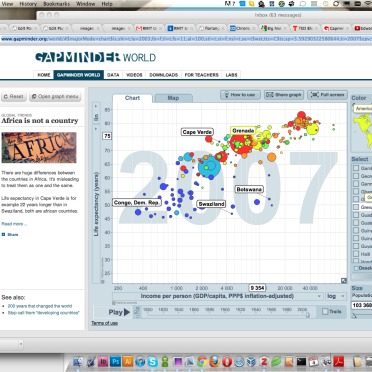The image size is (372, 372).
Task: Check the Haiti country checkbox
Action: 356,254
